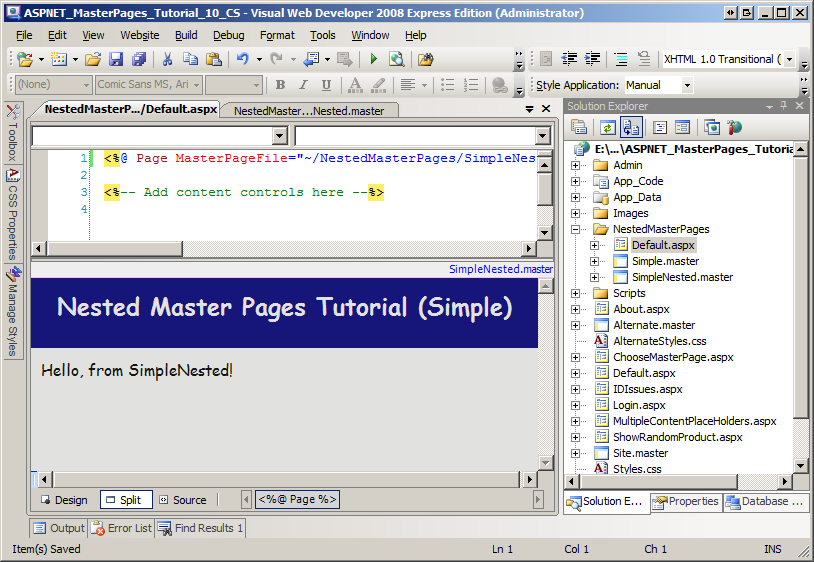Open the Website menu
The height and width of the screenshot is (562, 814).
pos(139,35)
